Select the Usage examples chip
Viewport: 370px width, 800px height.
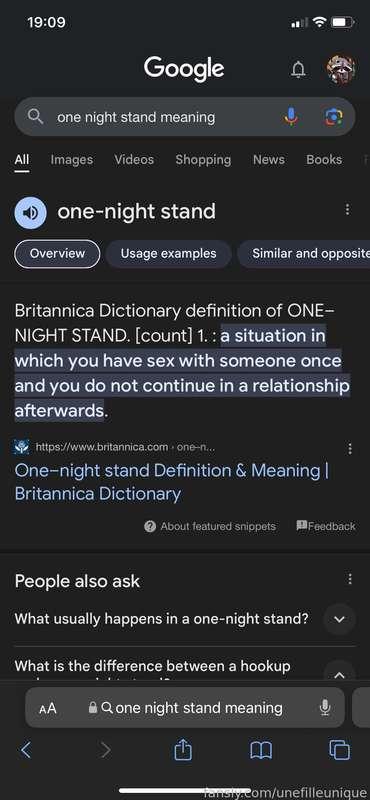168,254
